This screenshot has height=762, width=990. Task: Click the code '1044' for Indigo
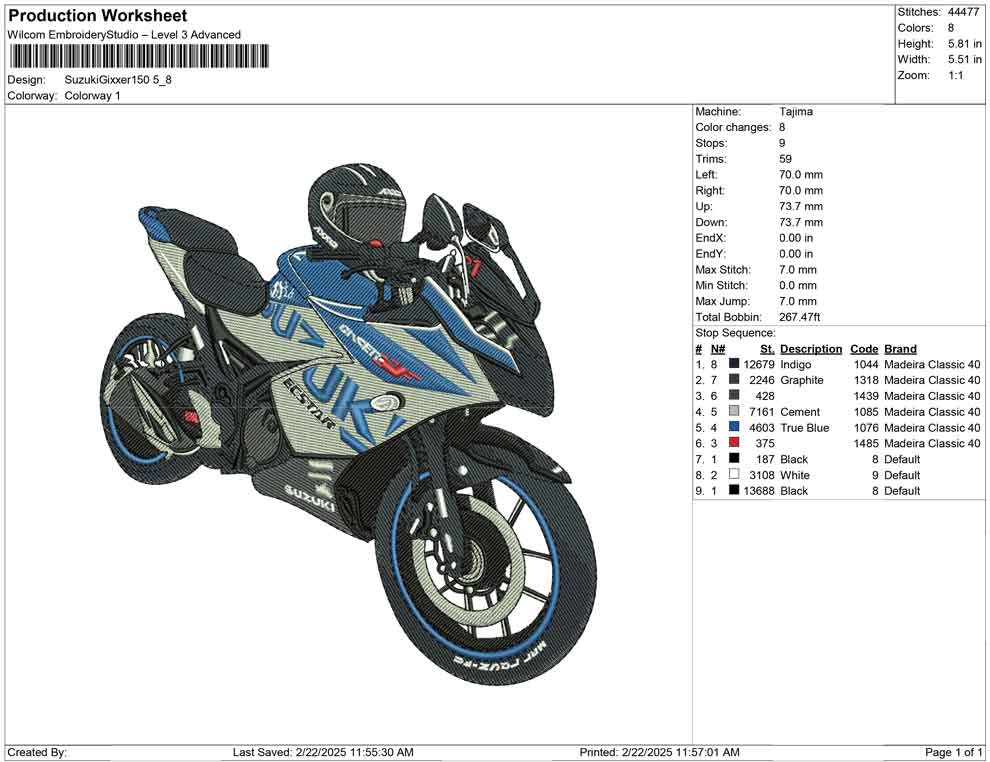pos(866,364)
